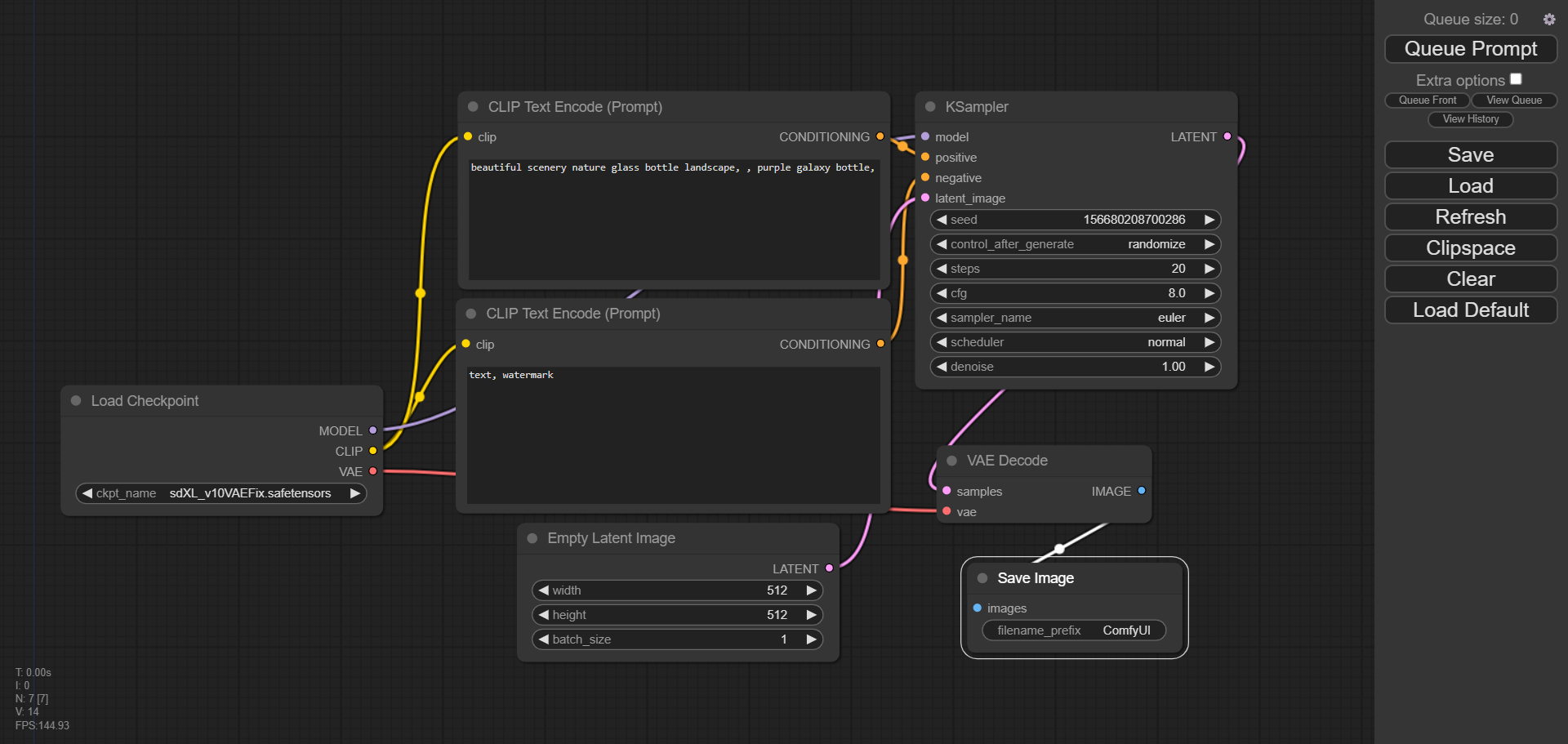Click the latent_image input socket on KSampler
The image size is (1568, 744).
925,198
